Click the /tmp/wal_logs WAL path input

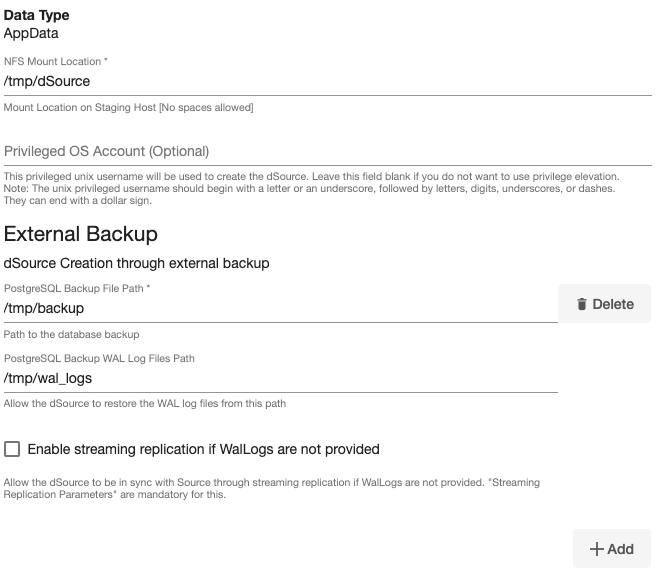[x=280, y=378]
